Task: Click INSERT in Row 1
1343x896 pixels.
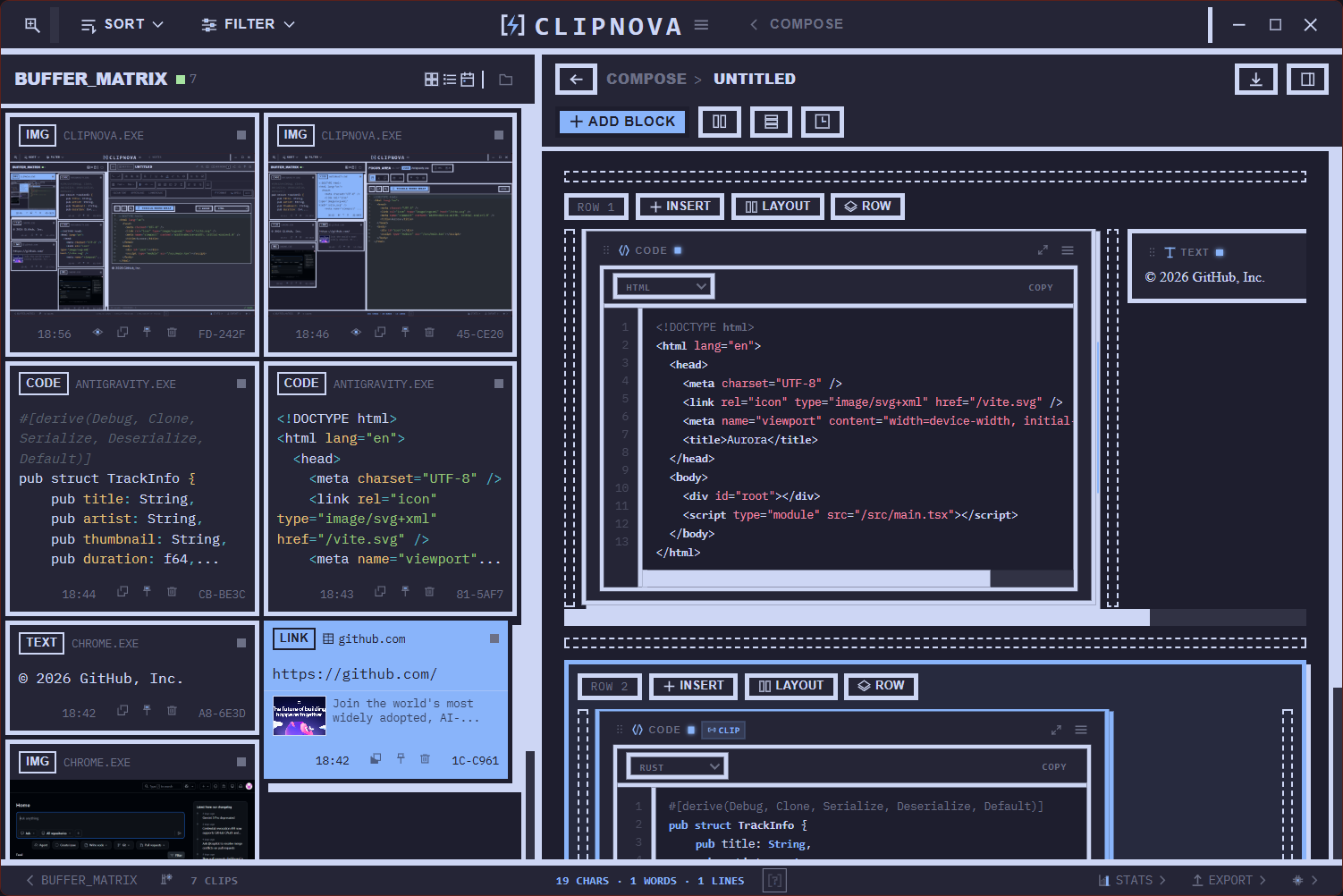Action: (680, 207)
